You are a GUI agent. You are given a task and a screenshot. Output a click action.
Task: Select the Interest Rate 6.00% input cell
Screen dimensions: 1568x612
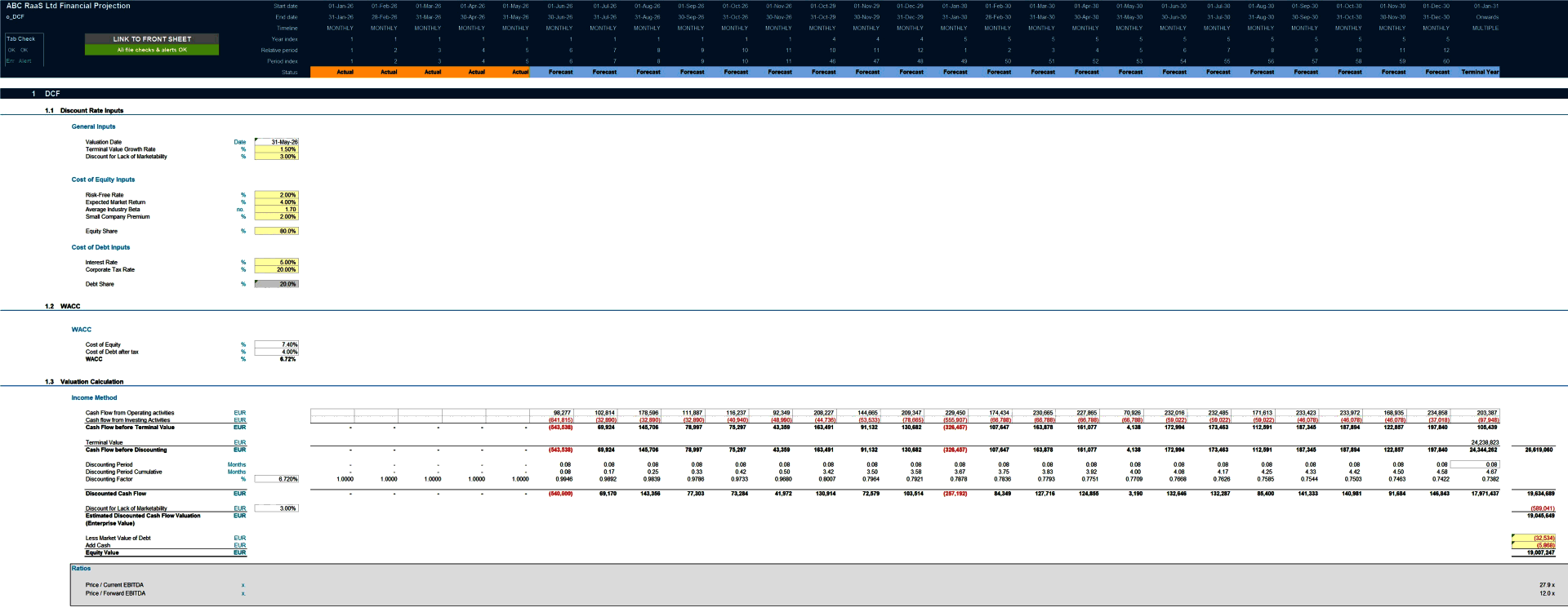(277, 262)
